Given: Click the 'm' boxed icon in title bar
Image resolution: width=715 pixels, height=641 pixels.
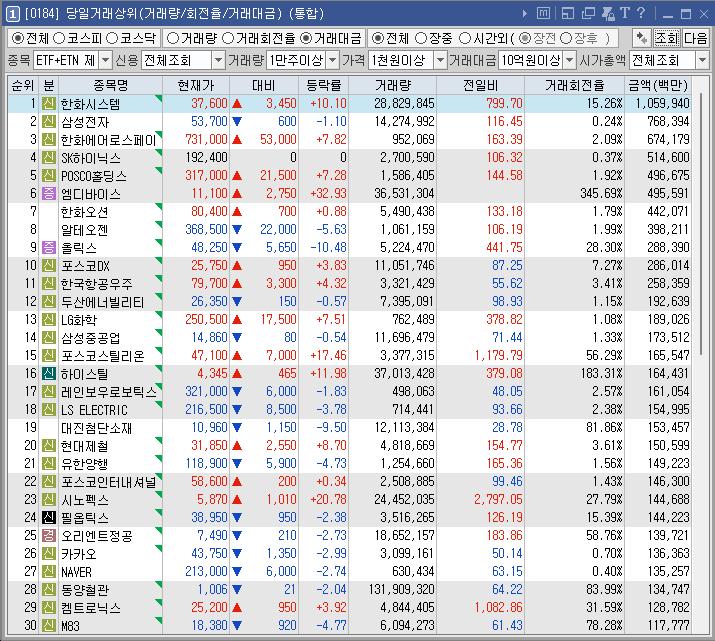Looking at the screenshot, I should point(543,14).
